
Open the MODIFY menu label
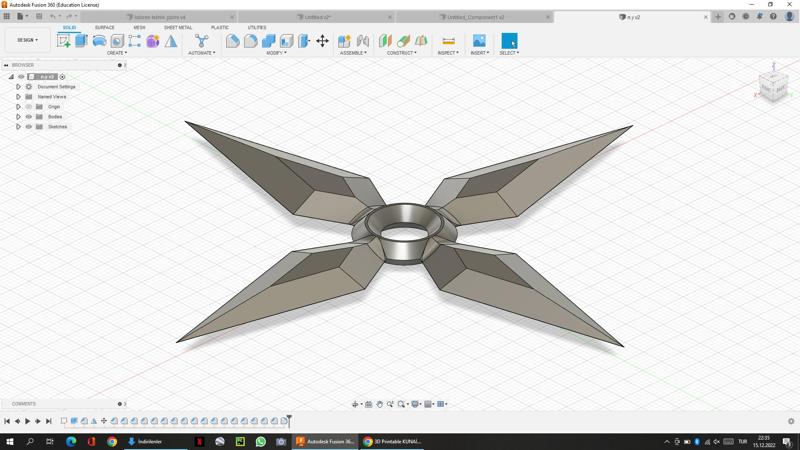(276, 53)
